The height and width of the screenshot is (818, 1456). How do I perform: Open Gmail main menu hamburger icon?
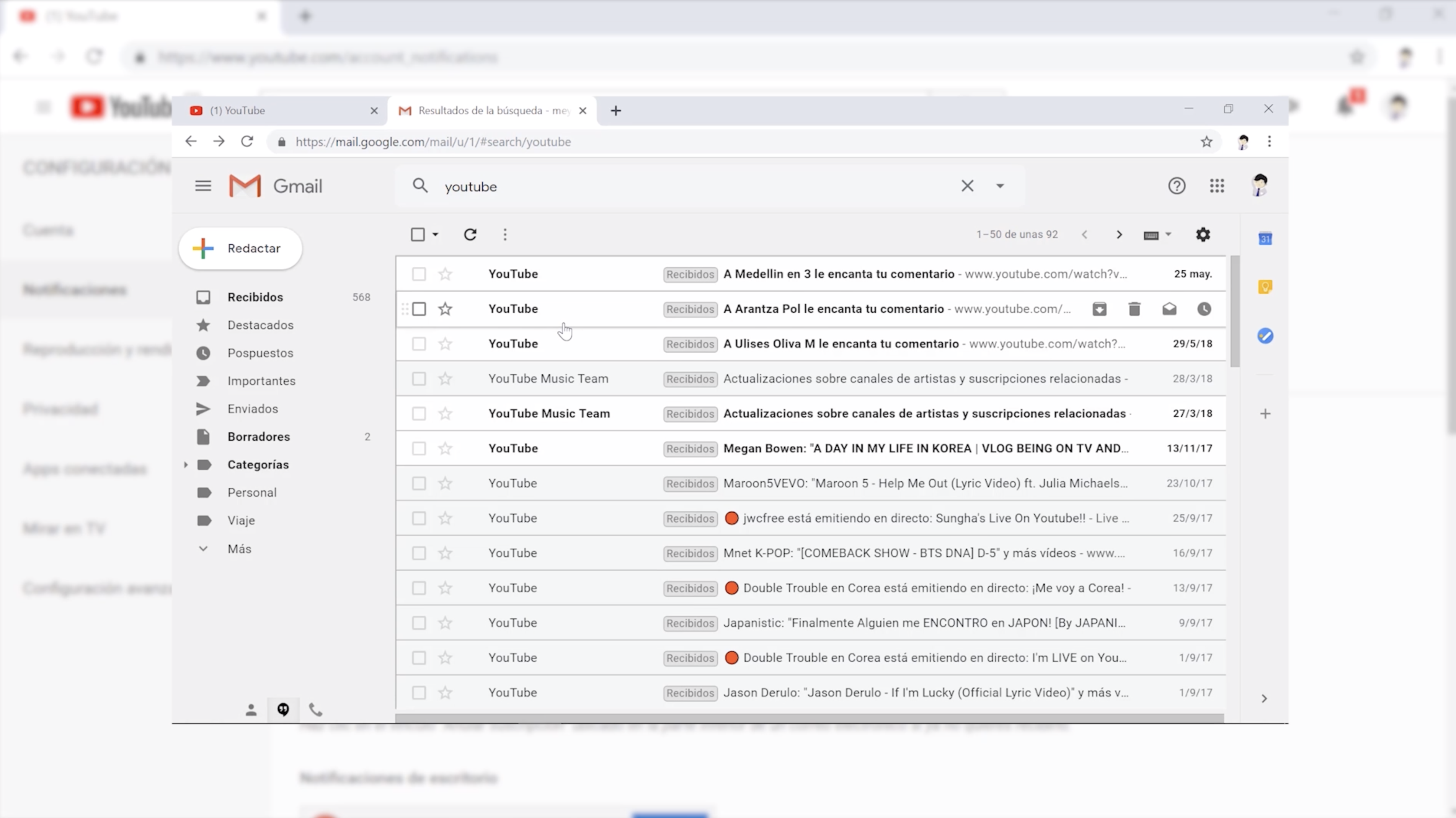[203, 186]
